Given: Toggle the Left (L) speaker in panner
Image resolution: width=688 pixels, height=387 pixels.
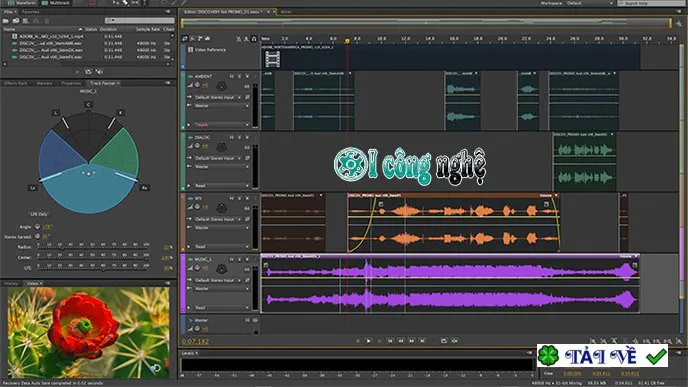Looking at the screenshot, I should click(55, 113).
